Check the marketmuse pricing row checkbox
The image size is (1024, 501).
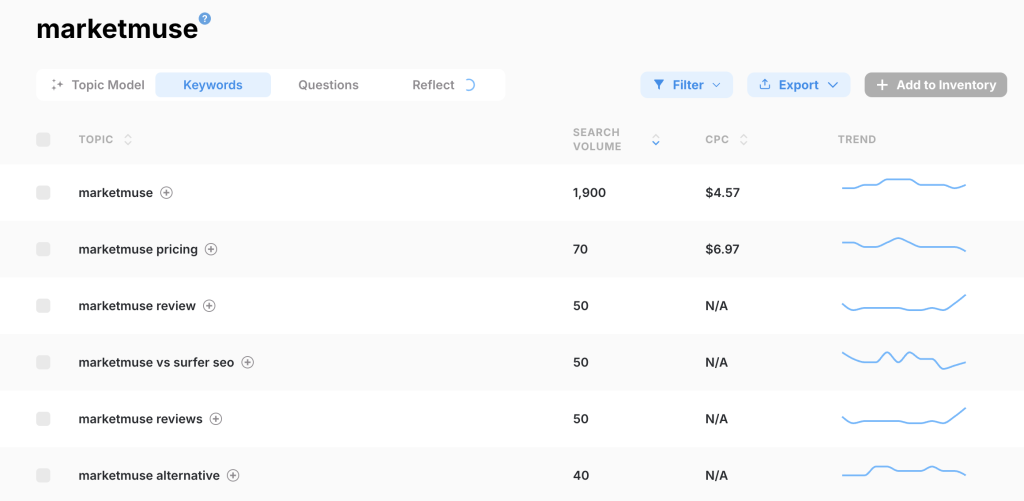(x=43, y=249)
